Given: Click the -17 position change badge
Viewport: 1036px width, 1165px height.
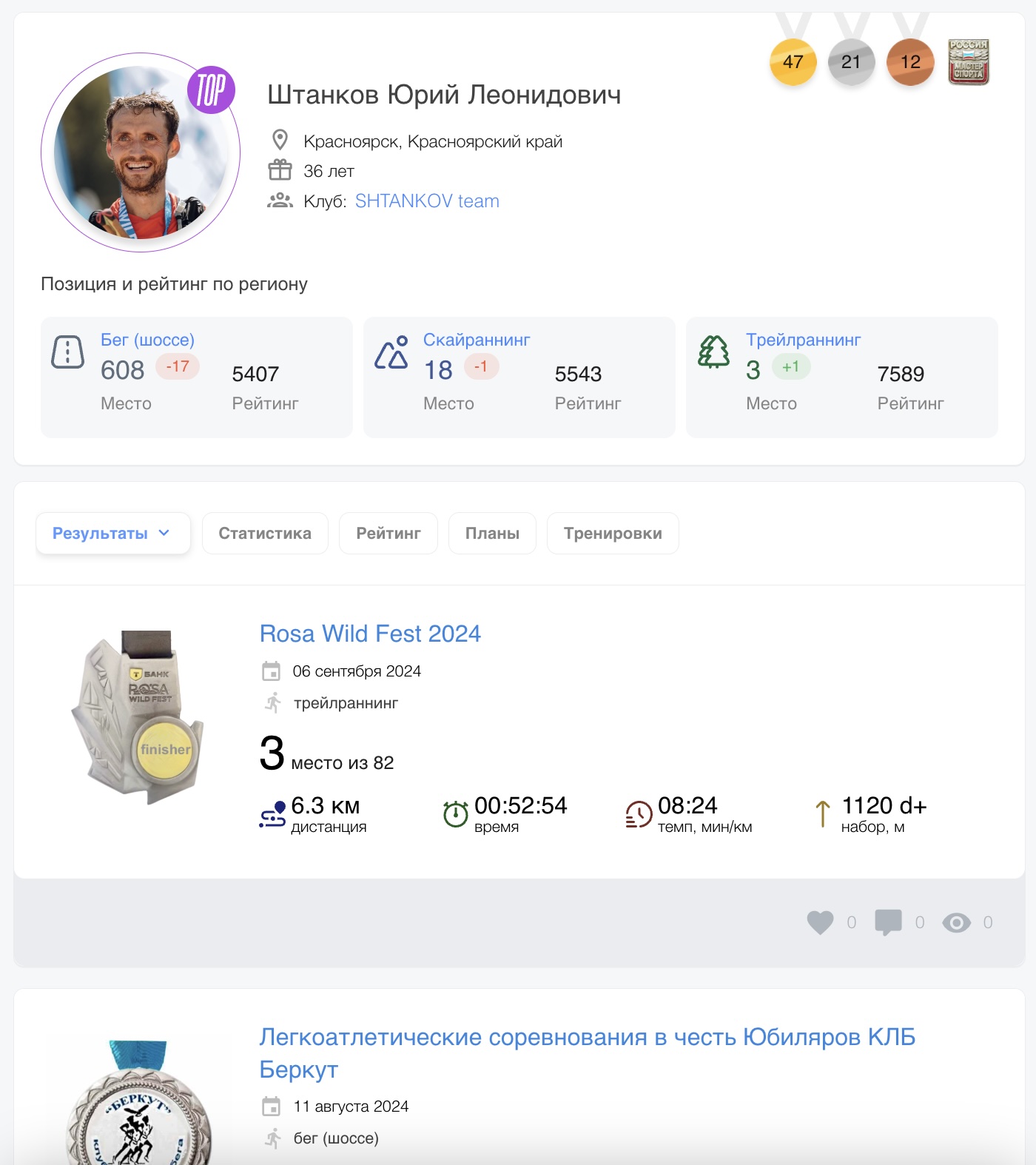Looking at the screenshot, I should pos(178,366).
